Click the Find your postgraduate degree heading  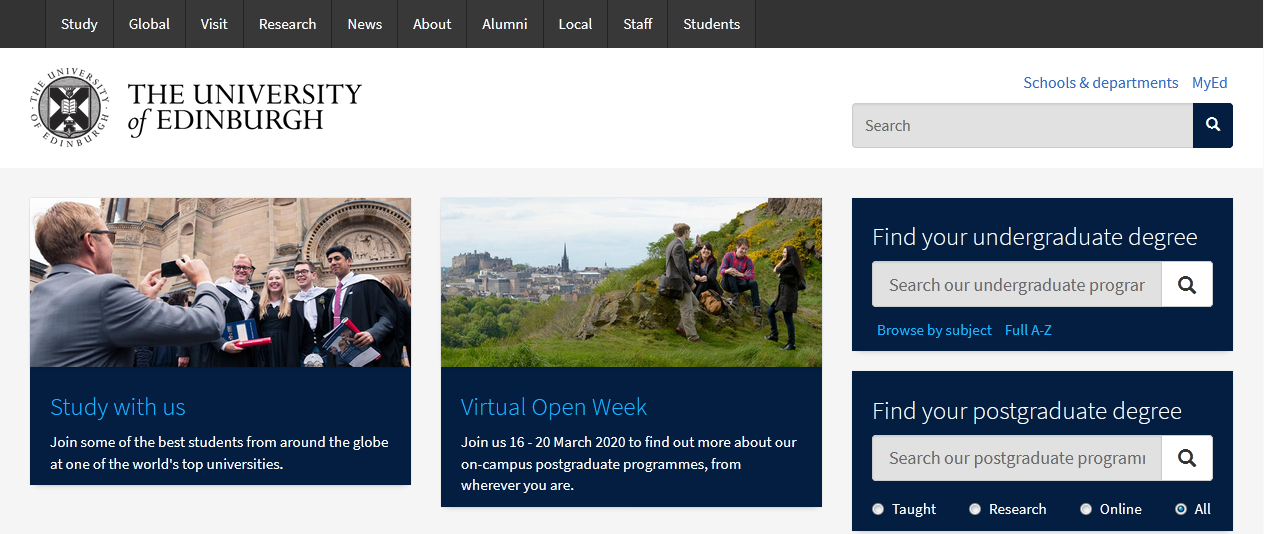[x=1027, y=411]
